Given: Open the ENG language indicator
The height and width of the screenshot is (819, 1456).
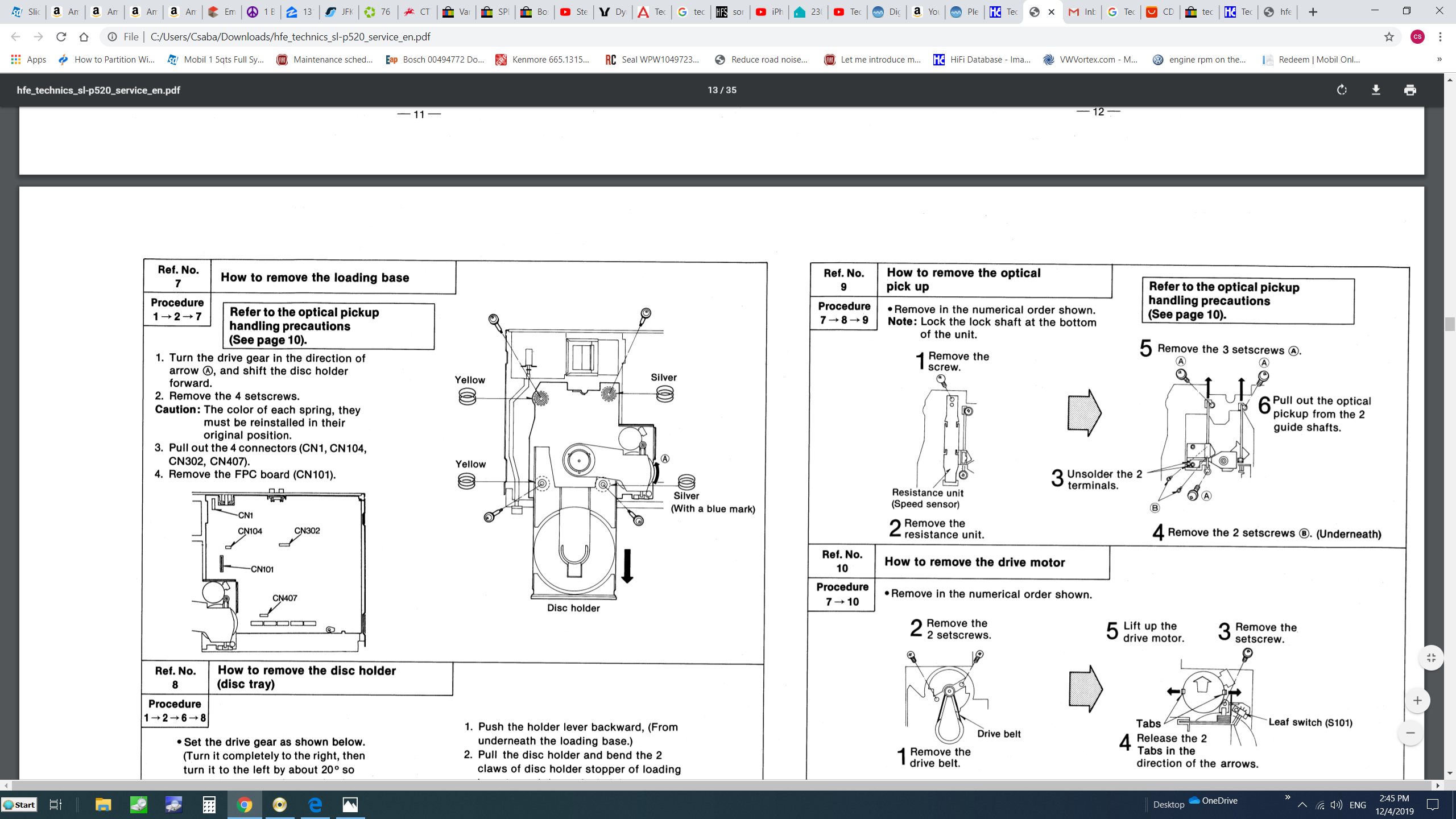Looking at the screenshot, I should pyautogui.click(x=1358, y=805).
